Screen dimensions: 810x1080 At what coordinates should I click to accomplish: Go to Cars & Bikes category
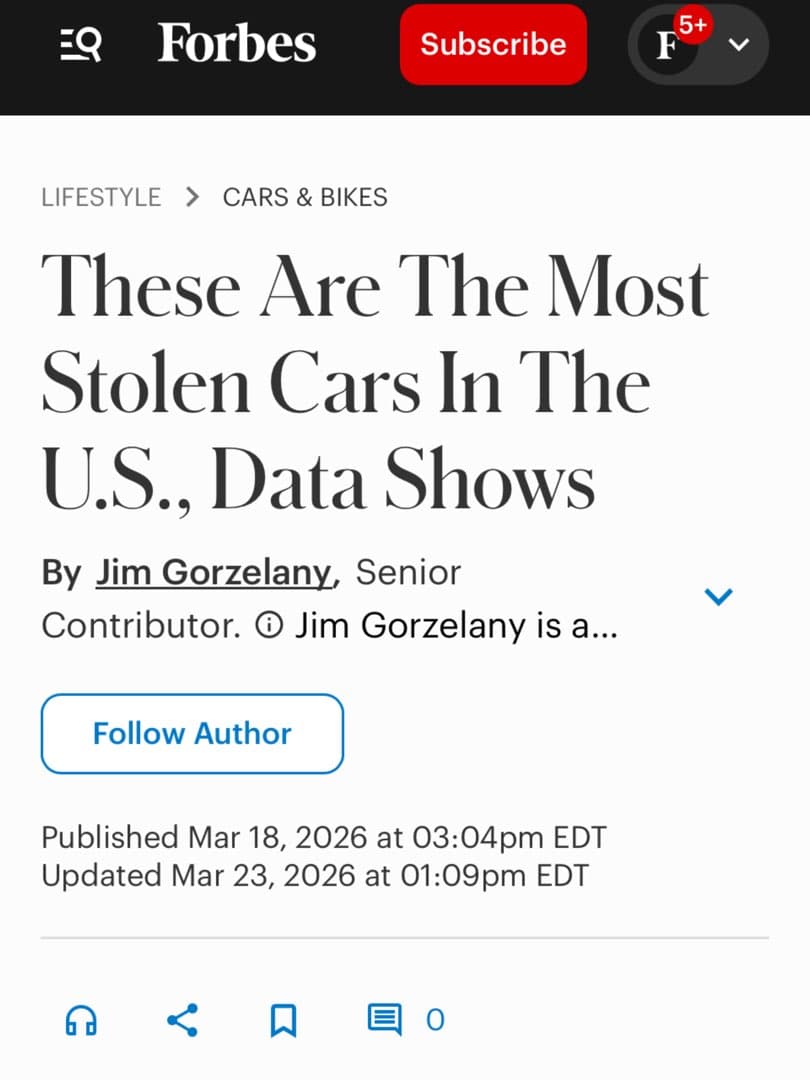[x=305, y=197]
